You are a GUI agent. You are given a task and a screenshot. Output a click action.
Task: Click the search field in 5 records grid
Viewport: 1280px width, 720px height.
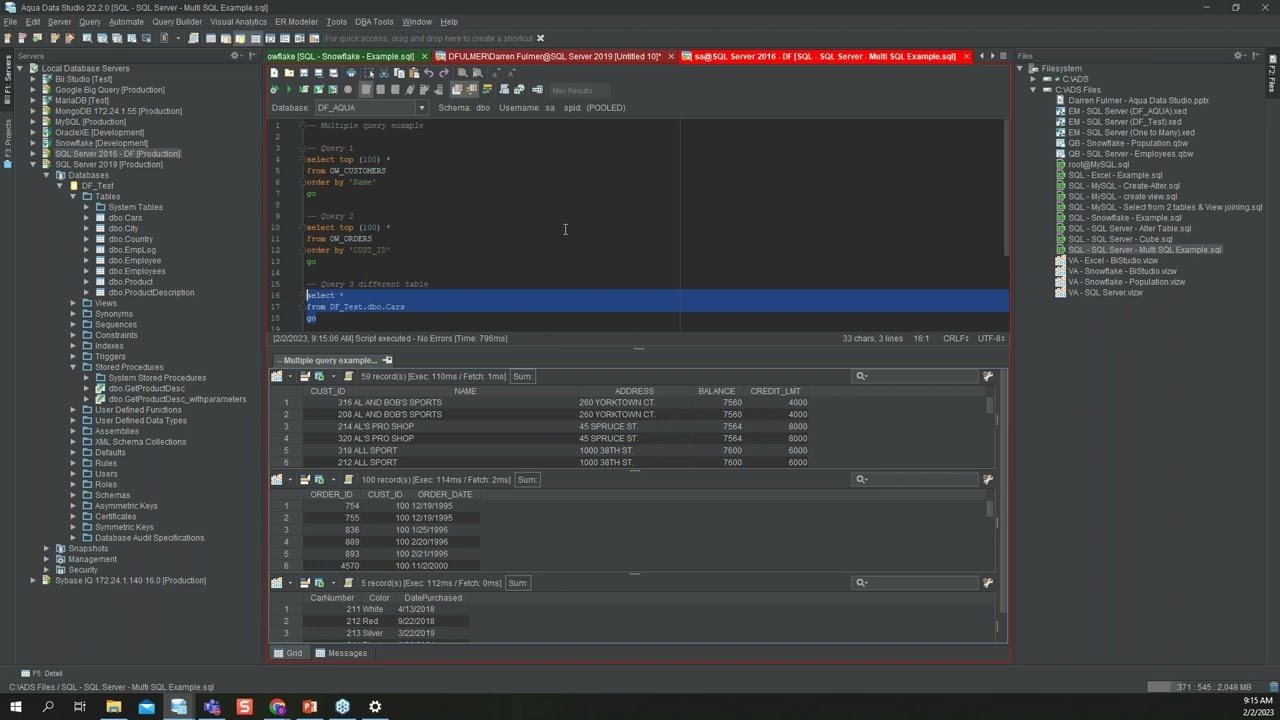(x=916, y=582)
